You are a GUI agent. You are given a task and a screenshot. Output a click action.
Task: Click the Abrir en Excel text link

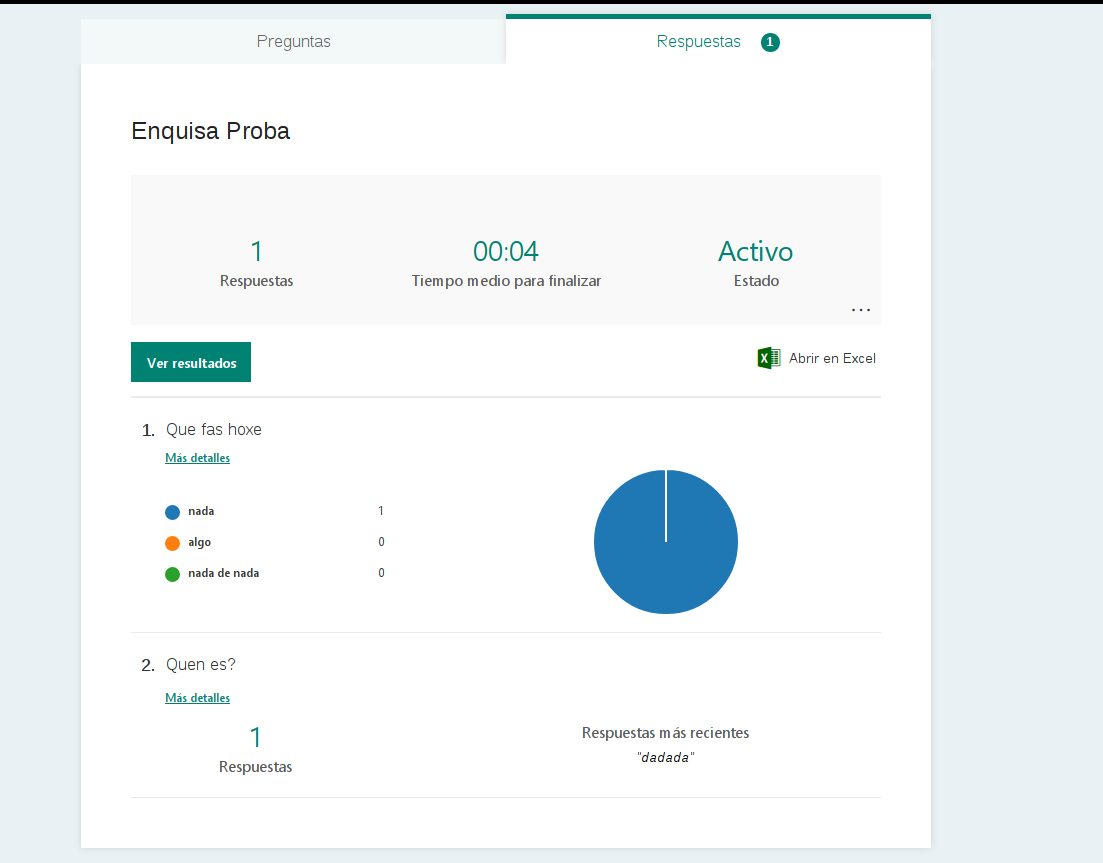(832, 358)
